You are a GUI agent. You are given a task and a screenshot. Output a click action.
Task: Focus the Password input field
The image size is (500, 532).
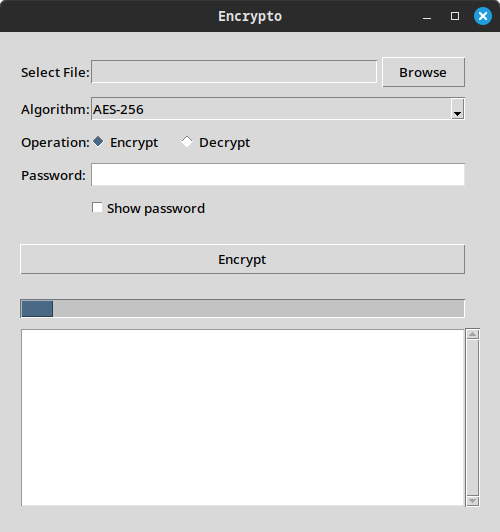[x=278, y=175]
